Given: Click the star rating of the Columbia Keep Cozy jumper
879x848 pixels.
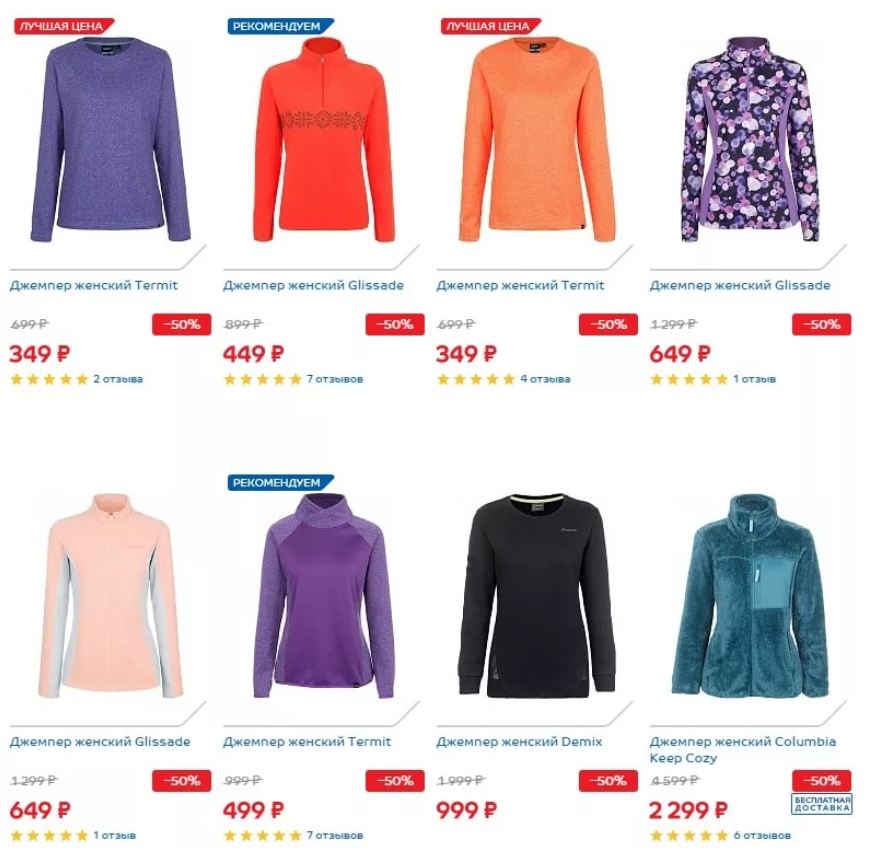Looking at the screenshot, I should 690,836.
